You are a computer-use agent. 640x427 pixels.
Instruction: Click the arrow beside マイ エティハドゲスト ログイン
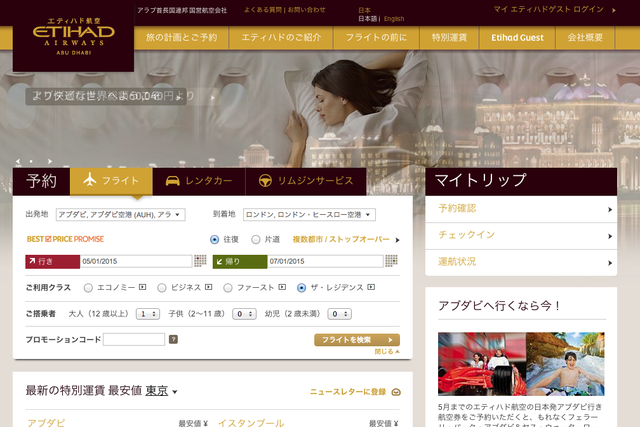pyautogui.click(x=613, y=10)
